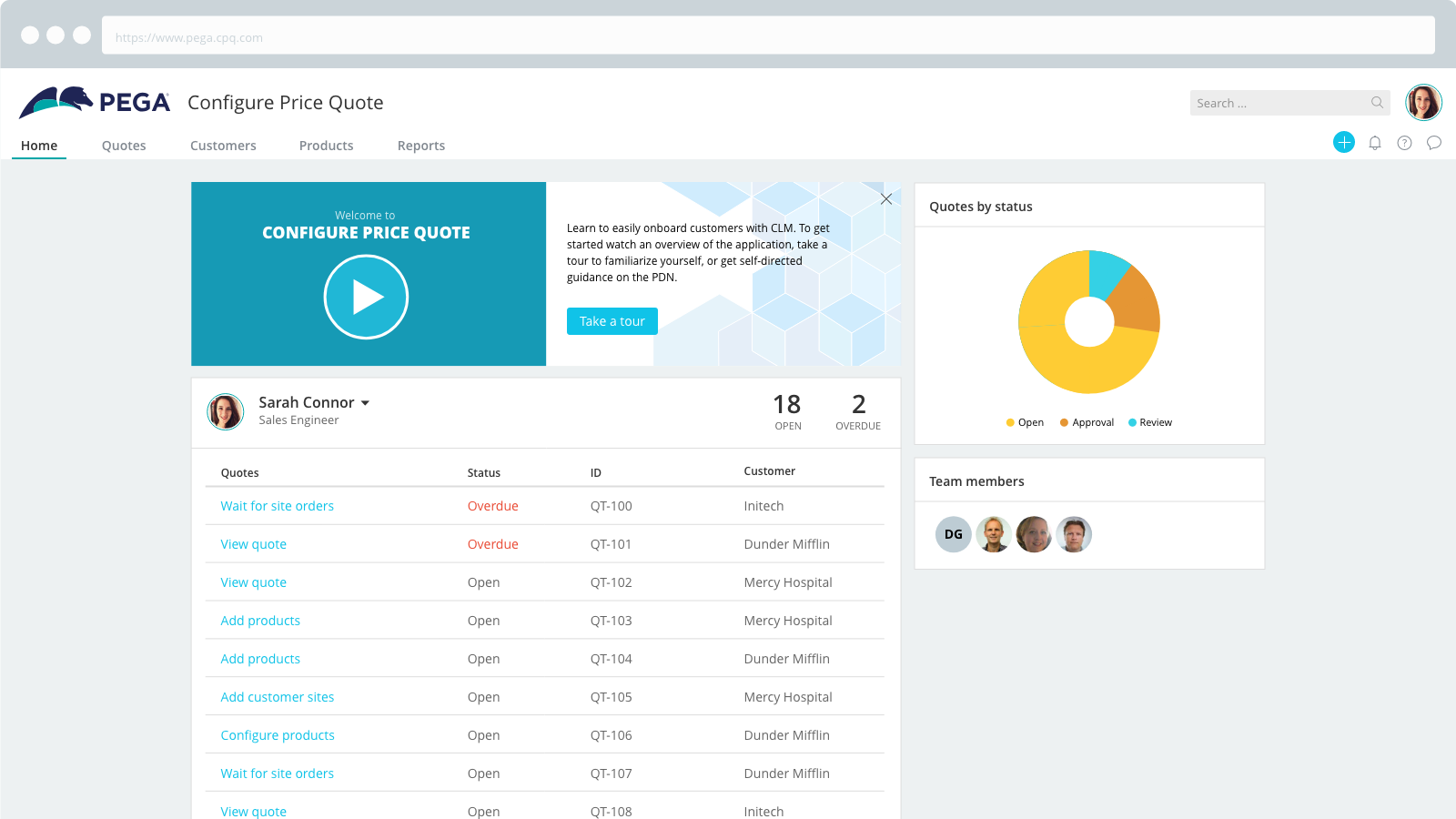This screenshot has width=1456, height=819.
Task: Open the Quotes tab
Action: point(124,146)
